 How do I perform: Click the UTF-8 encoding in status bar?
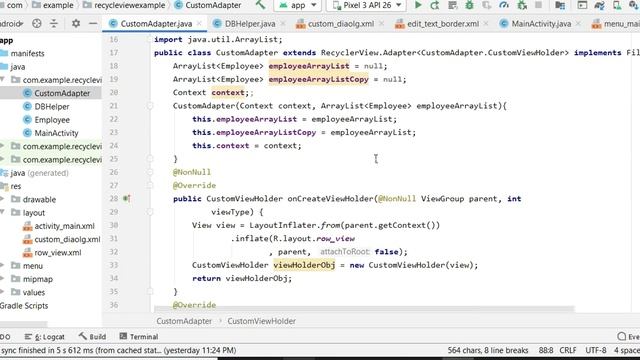pos(596,350)
